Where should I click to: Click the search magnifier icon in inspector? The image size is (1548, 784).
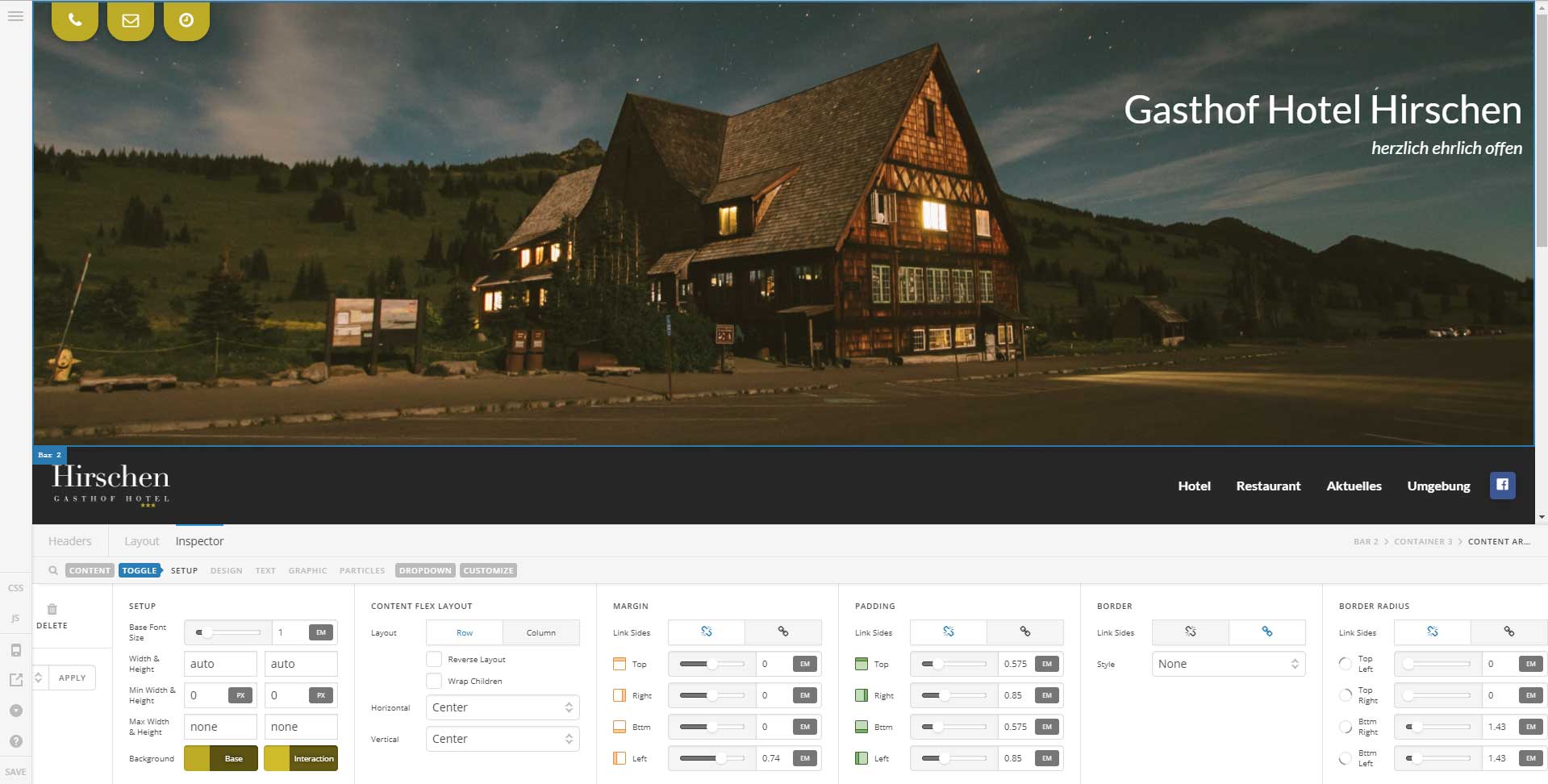coord(53,570)
